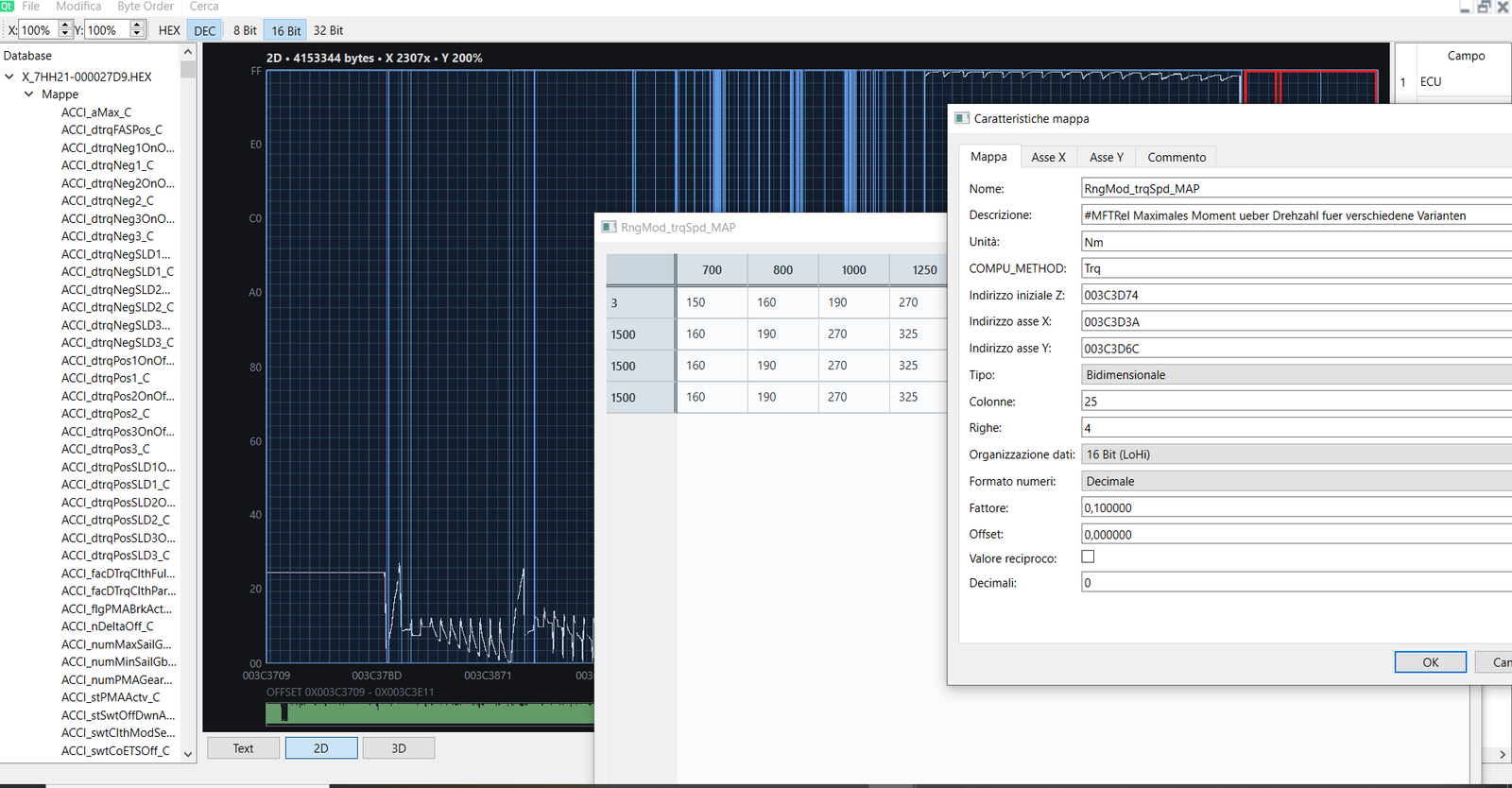Select ACCI_dtrqFASPos_C map entry
This screenshot has height=788, width=1512.
(x=112, y=129)
